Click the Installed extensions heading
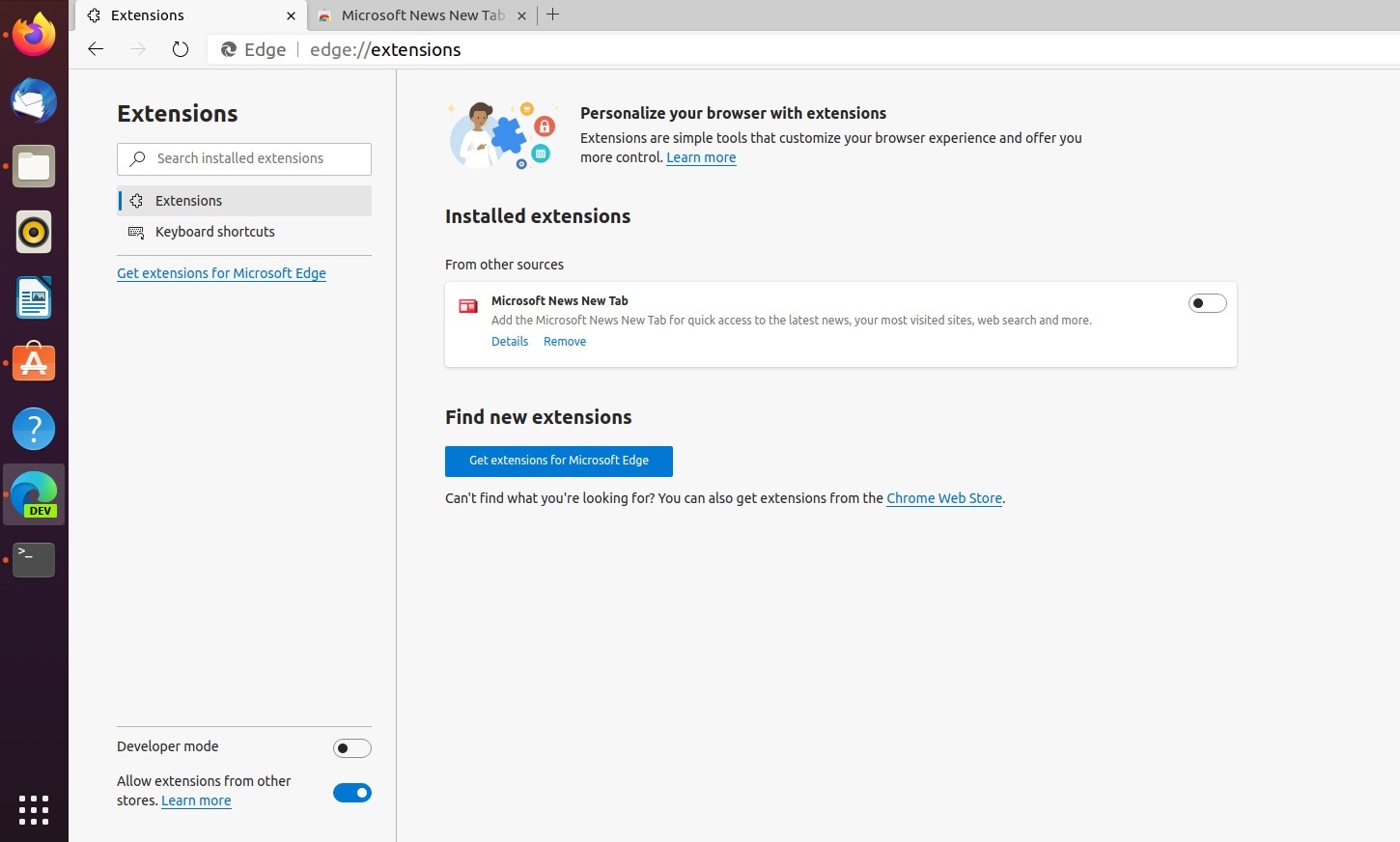 [538, 216]
